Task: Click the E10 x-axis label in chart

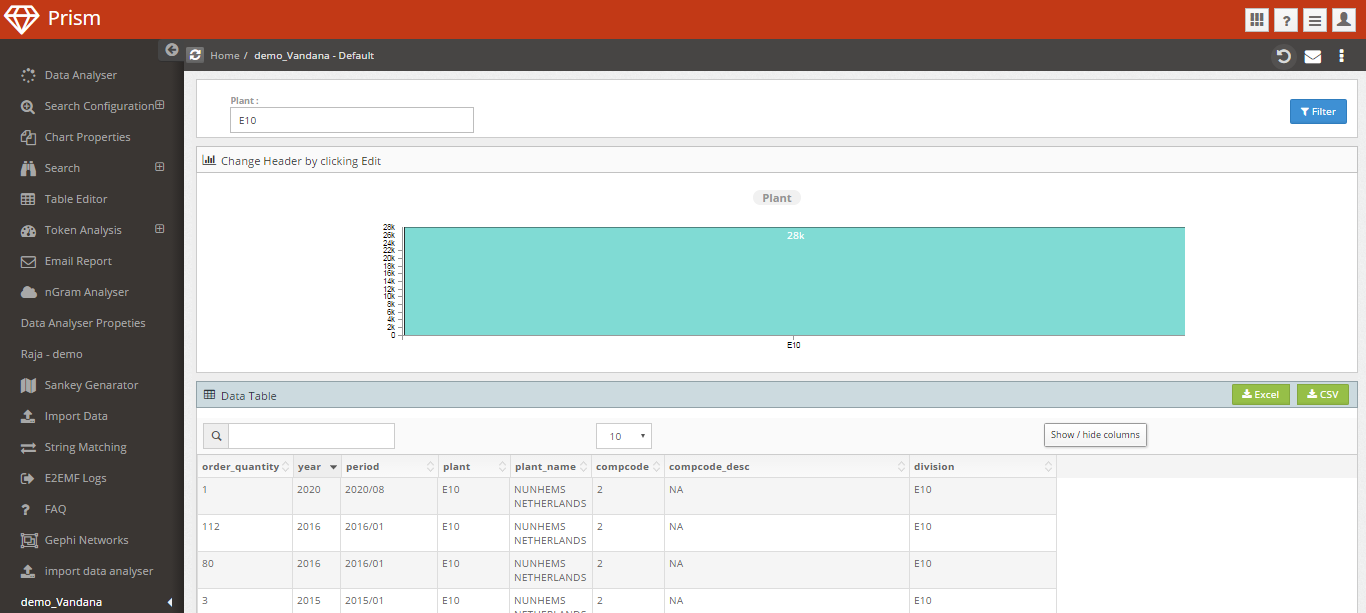Action: (x=794, y=345)
